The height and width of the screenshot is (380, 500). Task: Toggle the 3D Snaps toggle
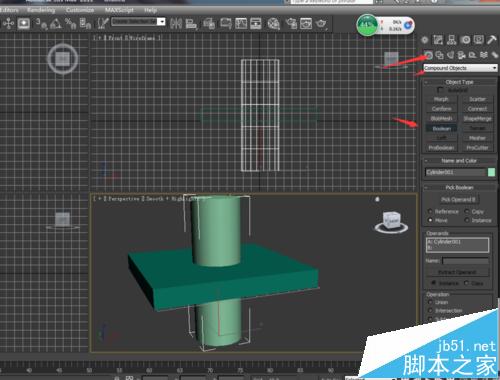(41, 23)
